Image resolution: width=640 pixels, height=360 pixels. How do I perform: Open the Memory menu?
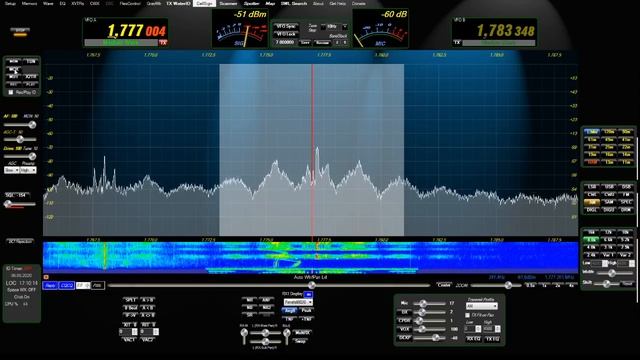click(x=29, y=4)
